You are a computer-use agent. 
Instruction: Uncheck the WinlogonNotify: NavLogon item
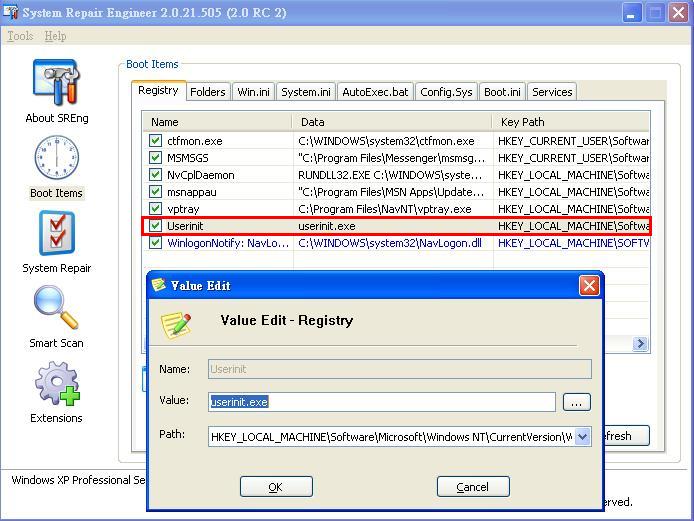(x=155, y=243)
